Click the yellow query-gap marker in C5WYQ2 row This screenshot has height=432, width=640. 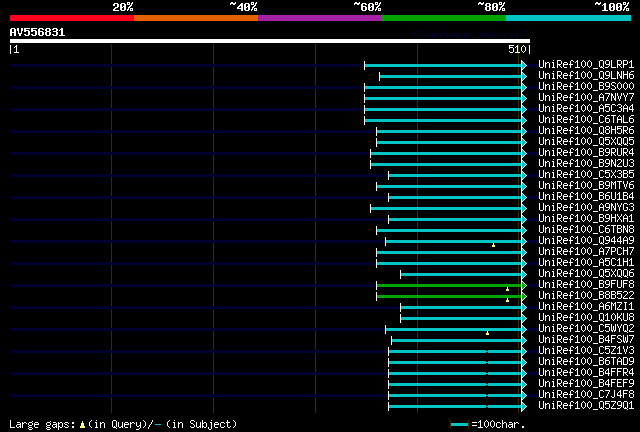[487, 333]
